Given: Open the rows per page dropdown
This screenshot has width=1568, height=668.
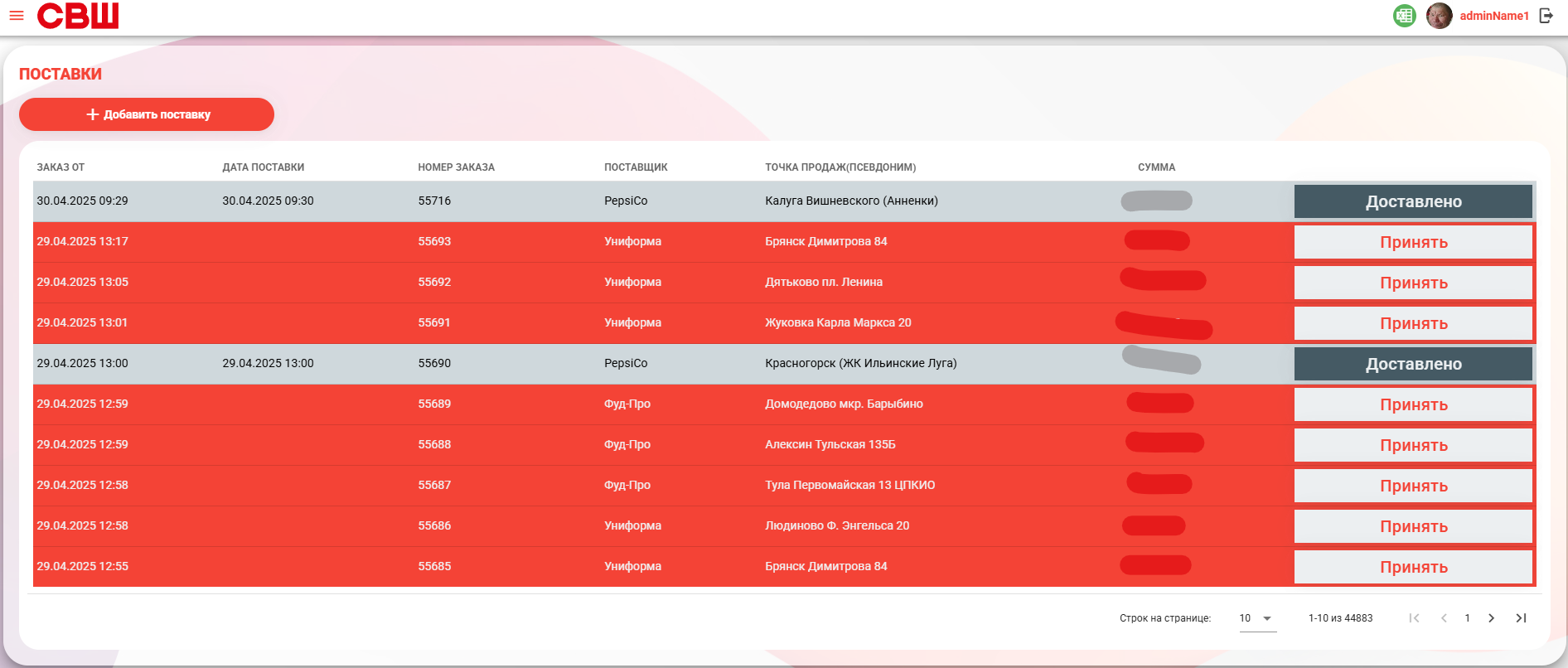Looking at the screenshot, I should coord(1257,618).
